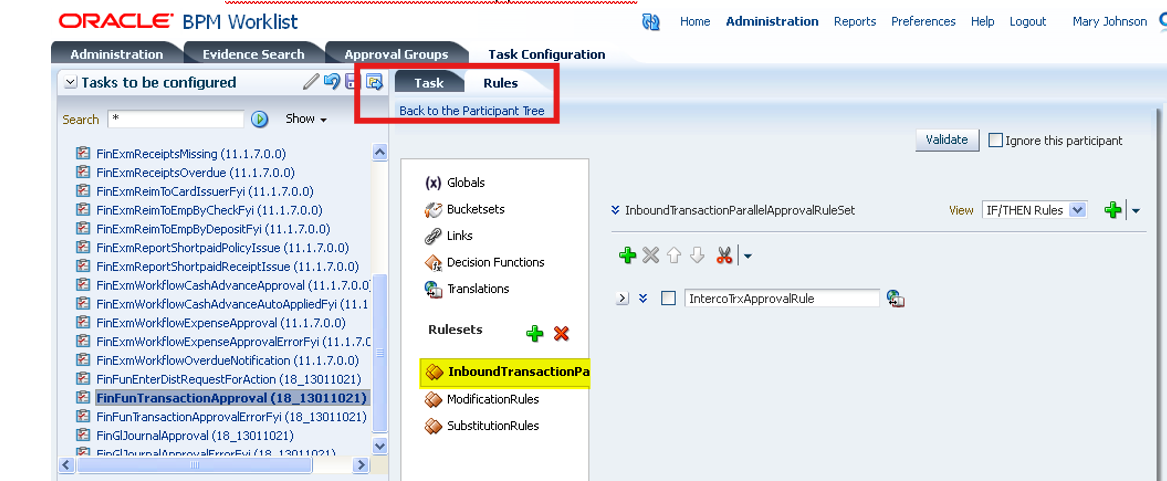This screenshot has width=1167, height=481.
Task: Click the Validate button
Action: (x=947, y=139)
